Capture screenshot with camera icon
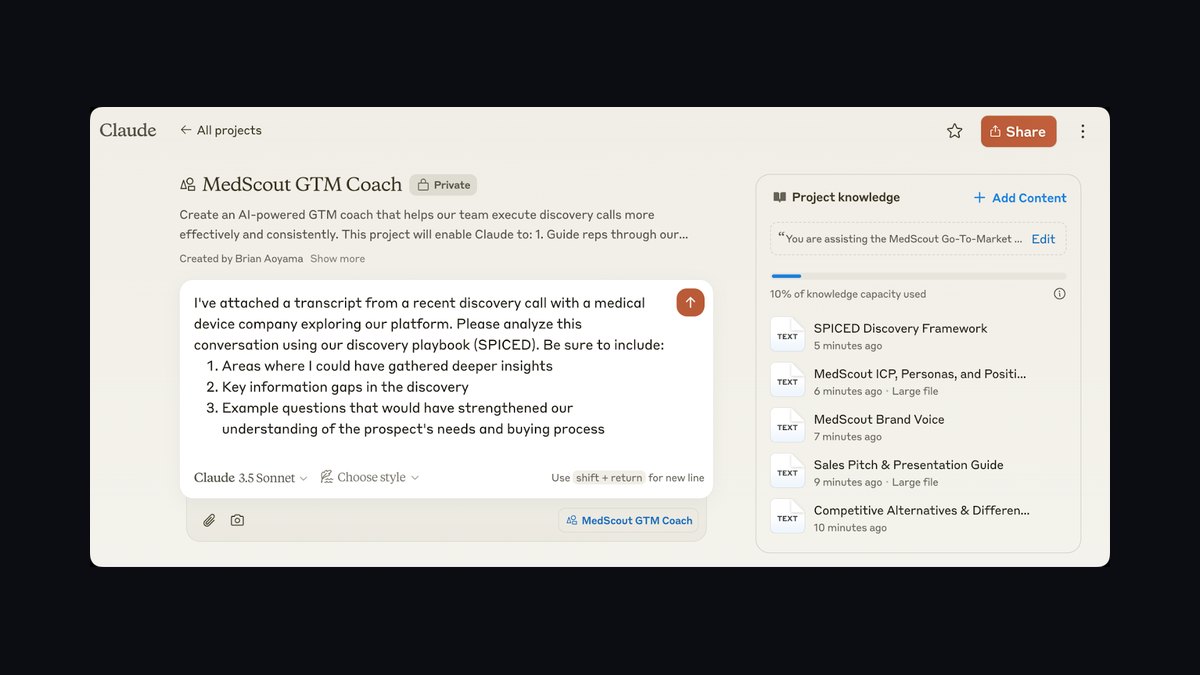Viewport: 1200px width, 675px height. (x=237, y=520)
